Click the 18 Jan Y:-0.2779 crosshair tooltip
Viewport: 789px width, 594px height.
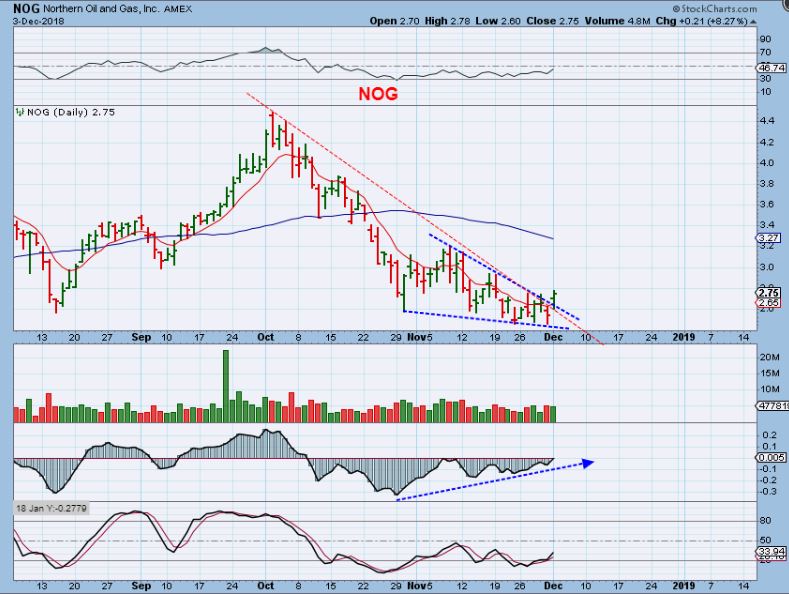coord(51,508)
